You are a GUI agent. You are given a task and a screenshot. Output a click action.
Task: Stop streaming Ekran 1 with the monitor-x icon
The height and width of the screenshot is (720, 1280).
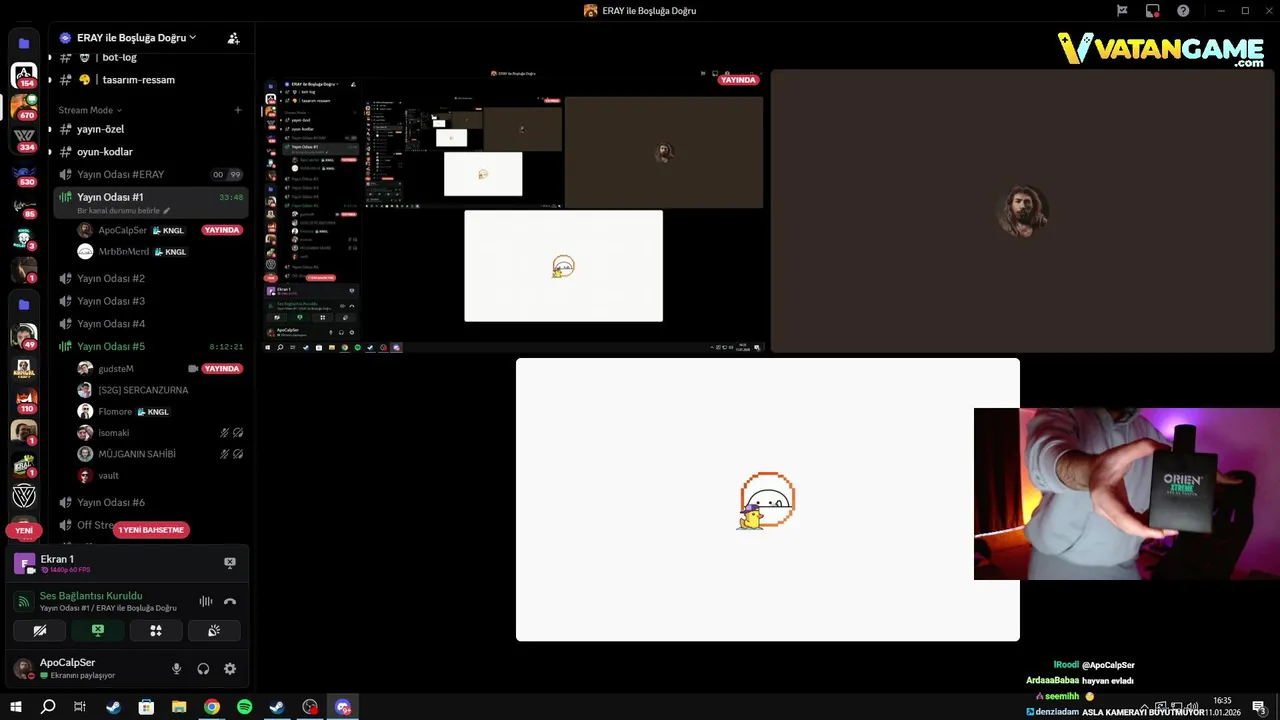[x=230, y=563]
